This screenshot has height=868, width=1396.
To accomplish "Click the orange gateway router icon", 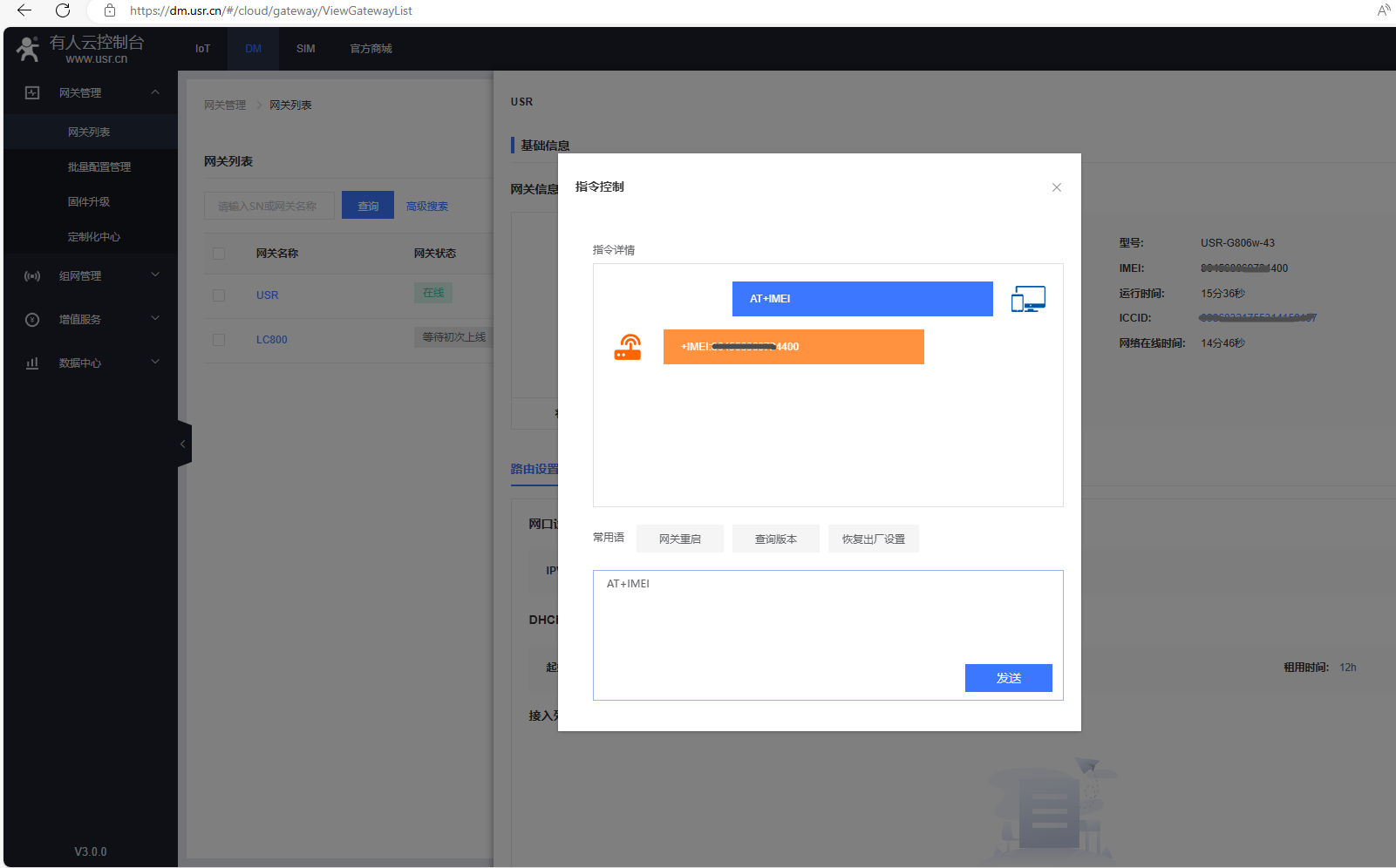I will pos(628,347).
